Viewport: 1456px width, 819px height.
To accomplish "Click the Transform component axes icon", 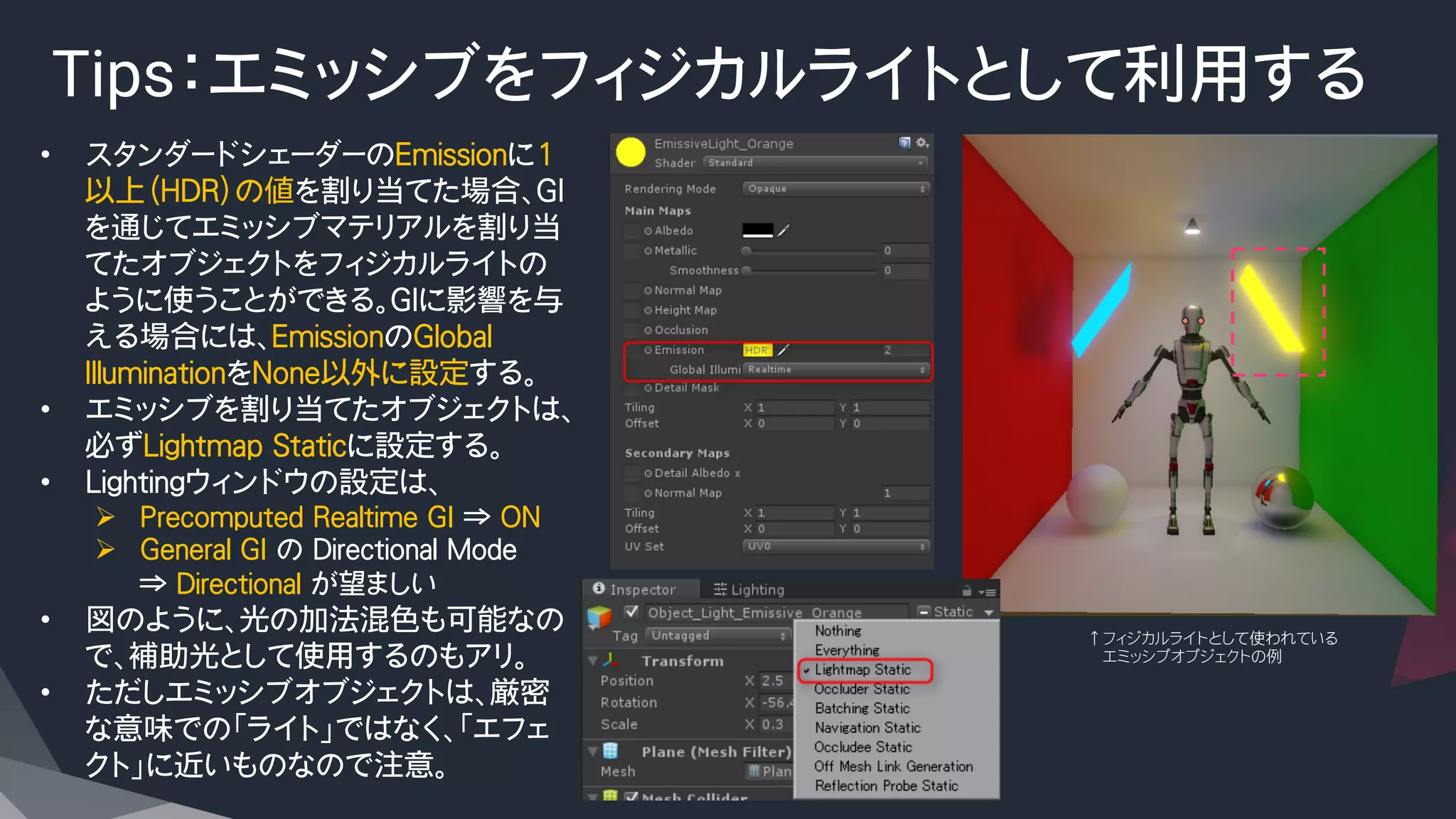I will click(611, 660).
